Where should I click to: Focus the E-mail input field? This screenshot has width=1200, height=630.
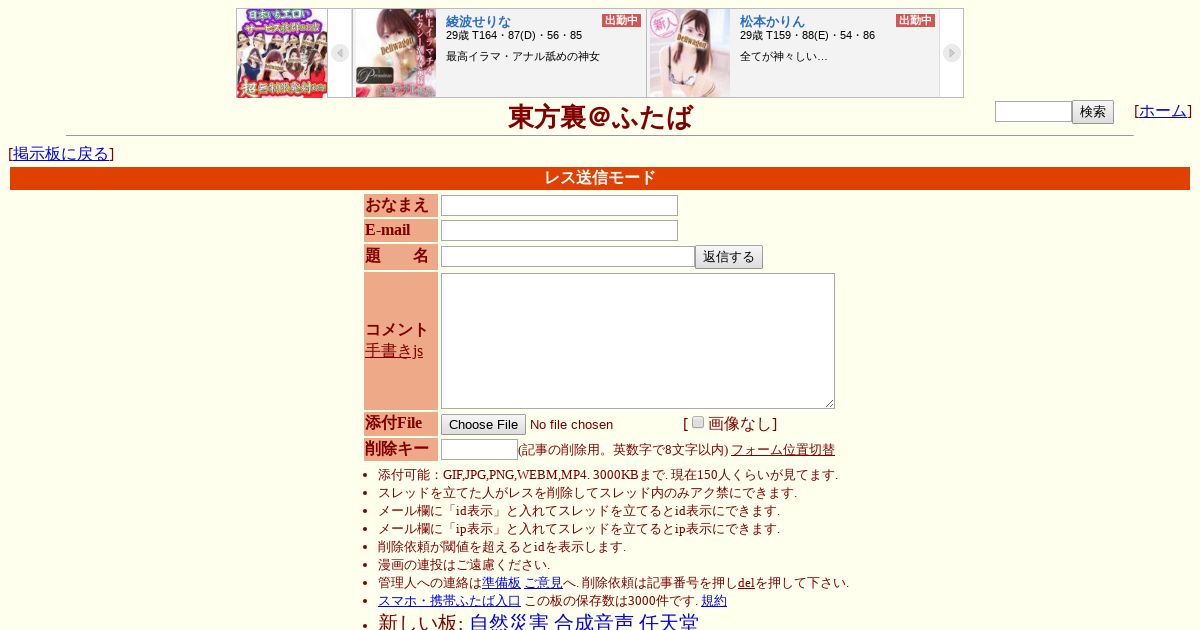[559, 231]
